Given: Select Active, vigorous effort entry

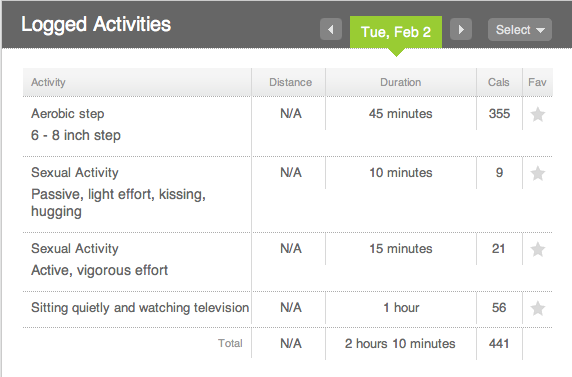Looking at the screenshot, I should click(99, 270).
